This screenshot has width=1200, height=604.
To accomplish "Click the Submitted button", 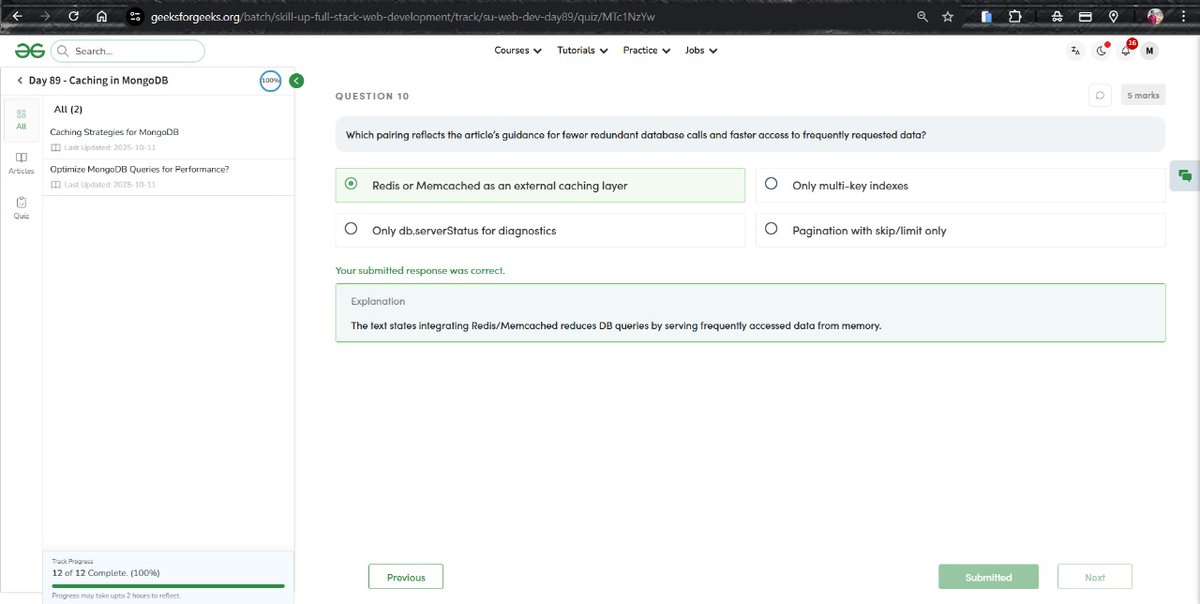I will click(988, 577).
